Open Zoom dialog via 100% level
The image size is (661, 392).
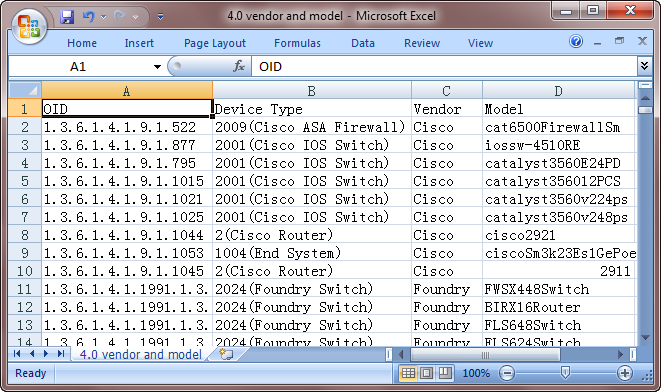point(476,373)
